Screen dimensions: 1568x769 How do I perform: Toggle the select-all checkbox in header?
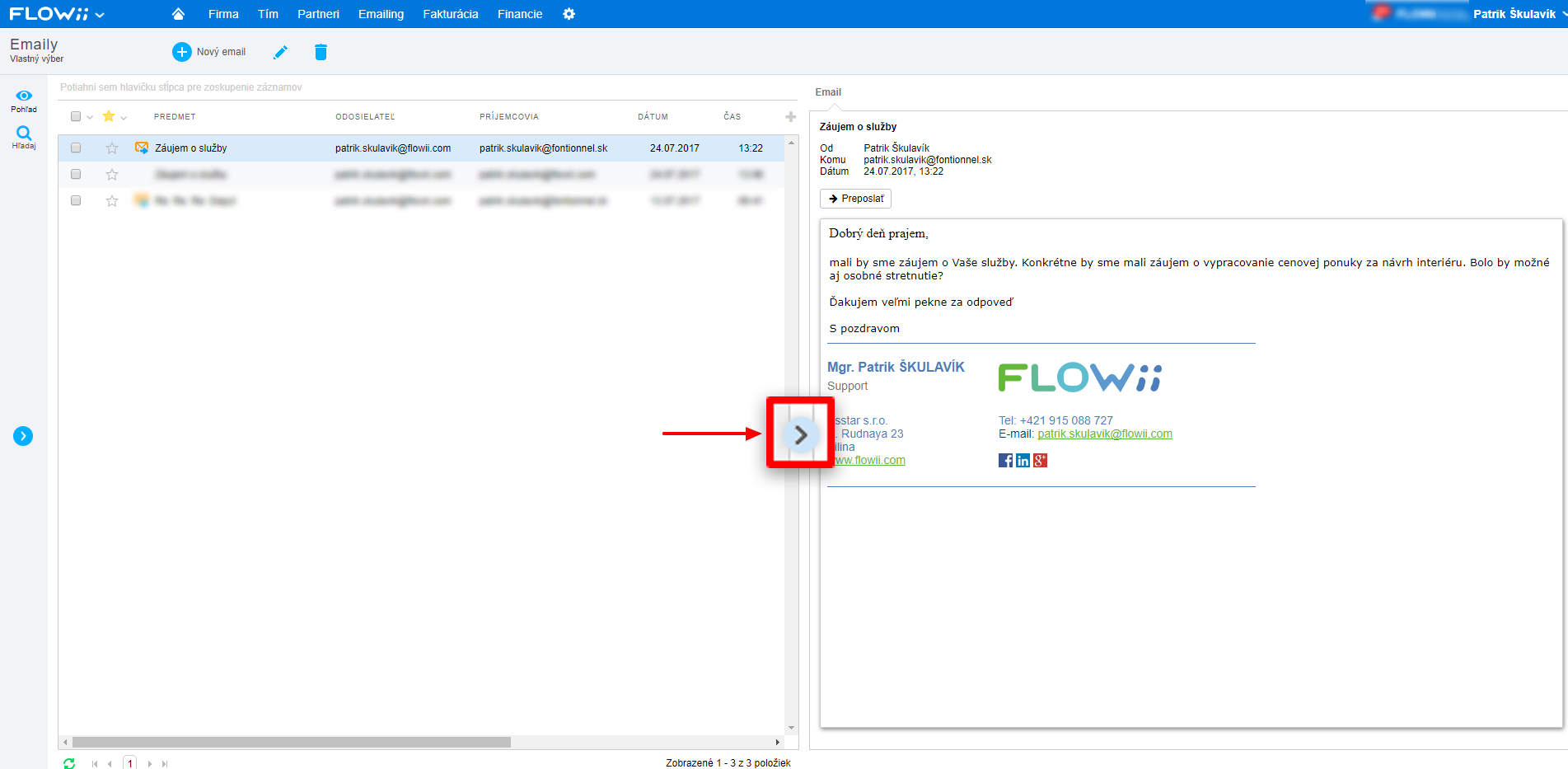[76, 116]
